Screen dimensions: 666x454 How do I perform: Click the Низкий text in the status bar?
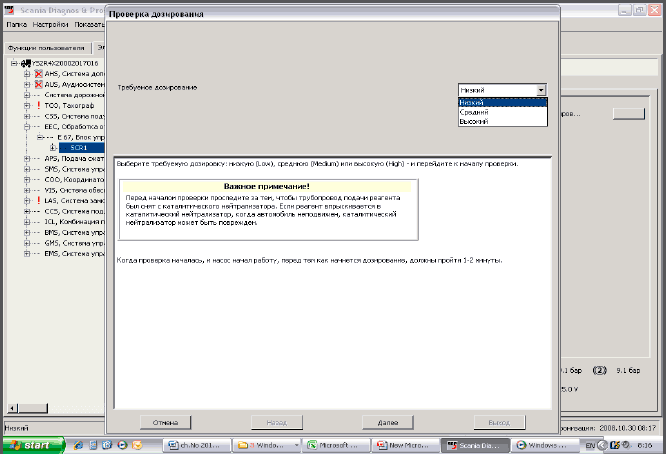tap(16, 428)
